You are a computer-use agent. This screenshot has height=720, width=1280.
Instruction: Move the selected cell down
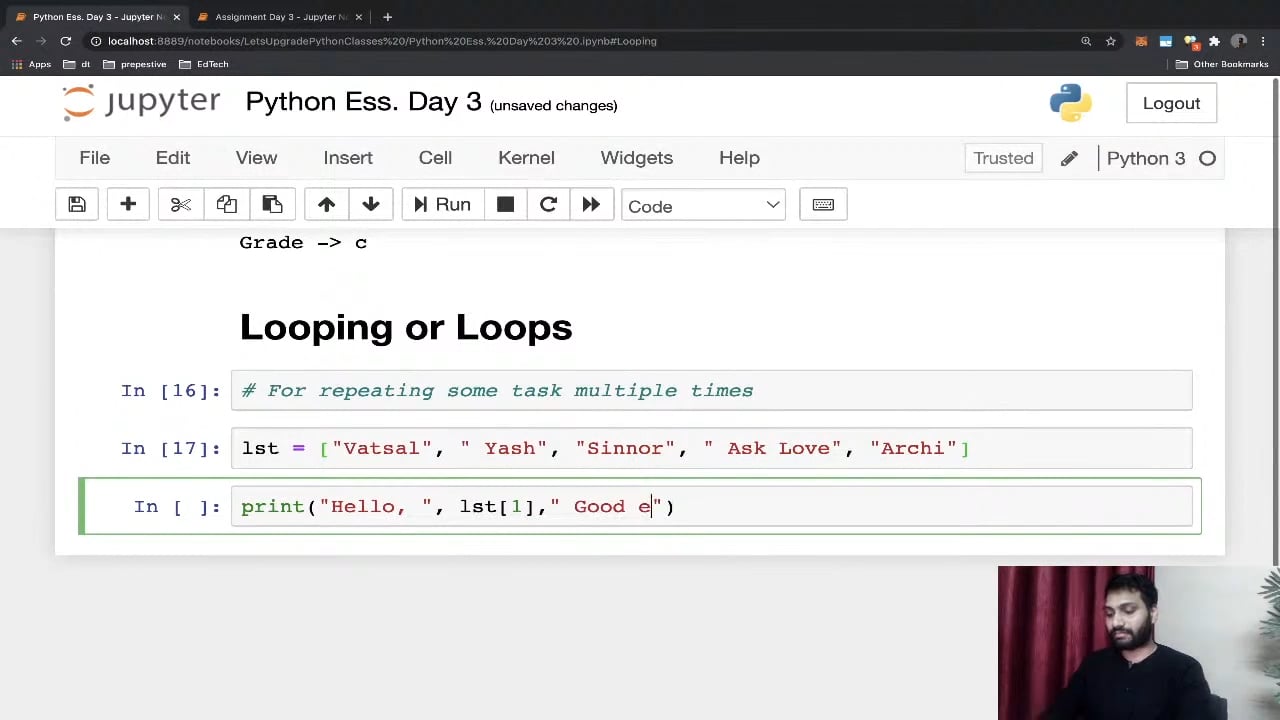[371, 205]
